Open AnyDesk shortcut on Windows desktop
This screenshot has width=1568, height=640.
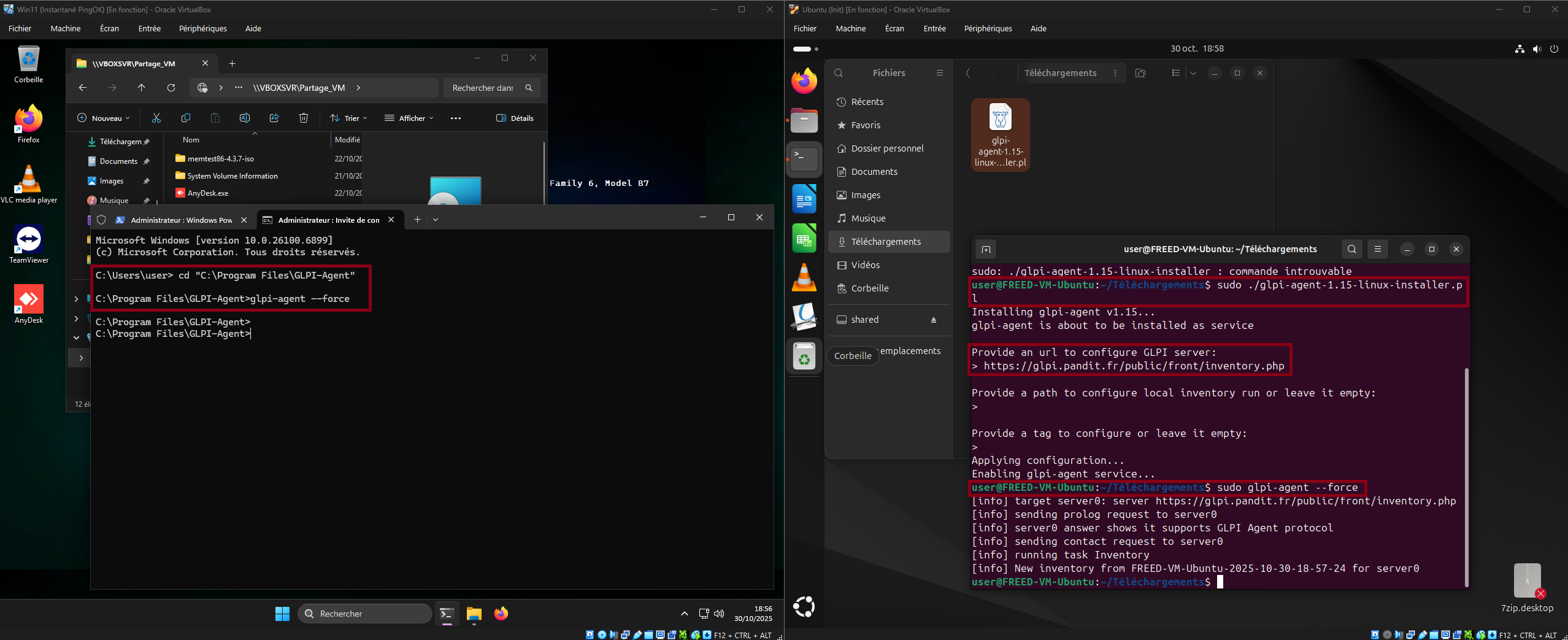click(x=29, y=304)
